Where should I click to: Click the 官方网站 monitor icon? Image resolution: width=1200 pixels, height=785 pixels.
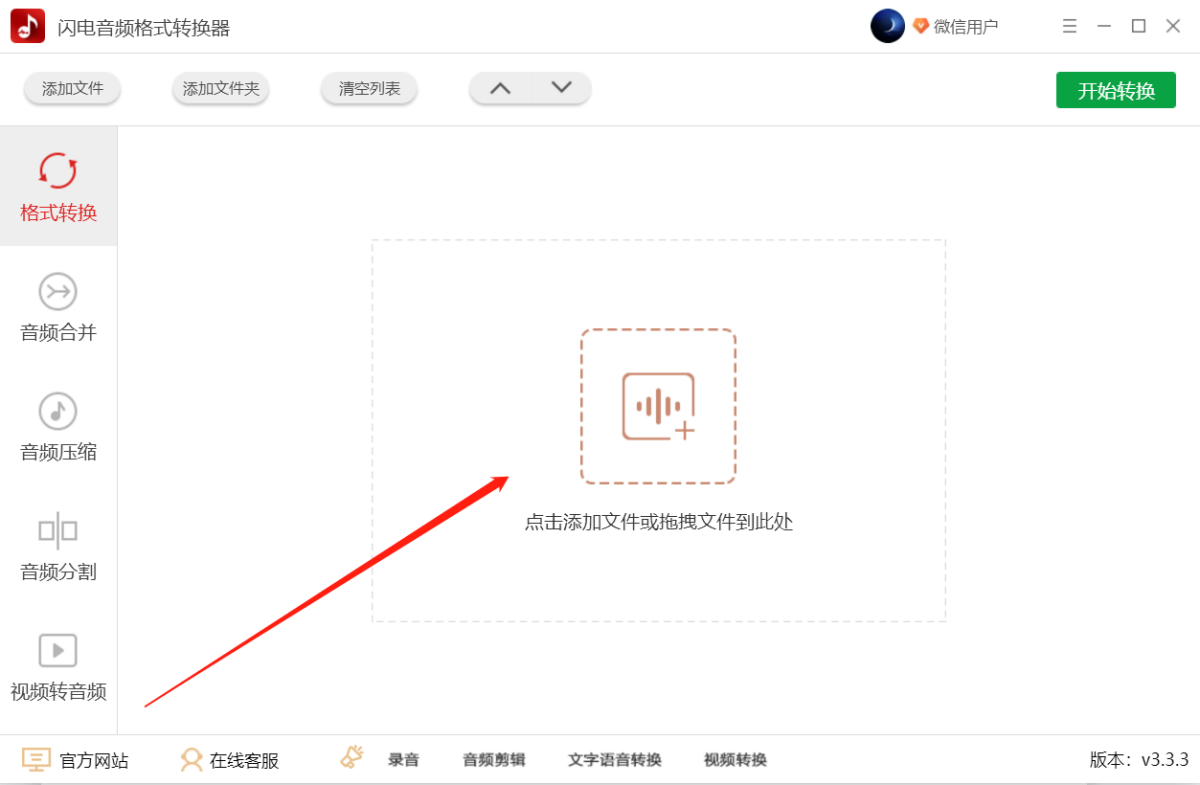(36, 760)
